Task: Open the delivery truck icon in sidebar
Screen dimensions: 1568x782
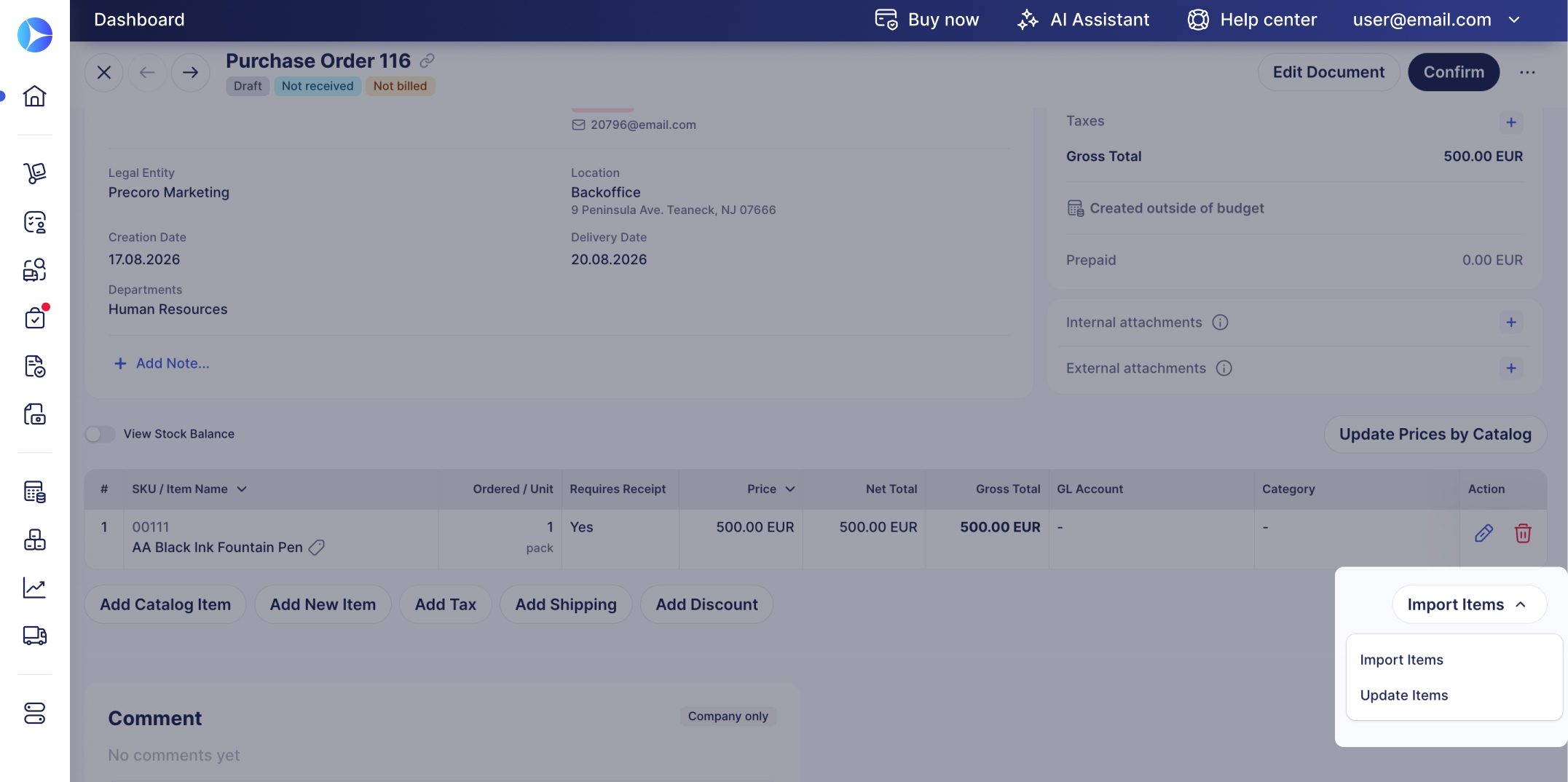Action: [34, 636]
